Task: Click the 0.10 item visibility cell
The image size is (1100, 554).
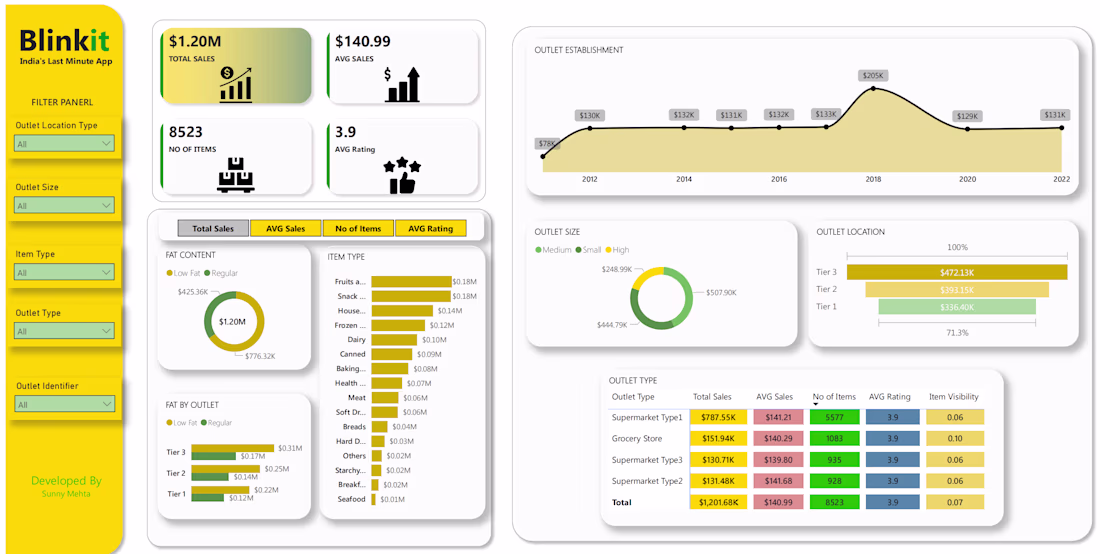Action: [955, 438]
